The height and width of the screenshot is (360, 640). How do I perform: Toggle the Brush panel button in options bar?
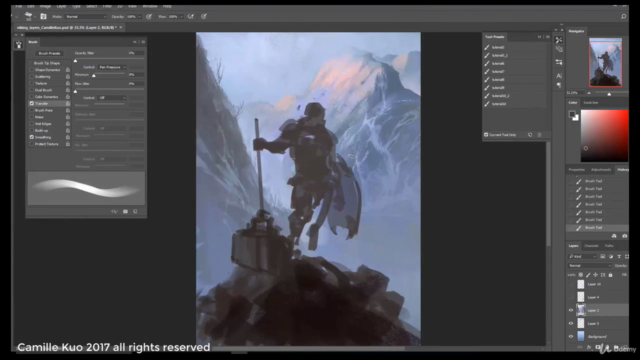click(43, 16)
